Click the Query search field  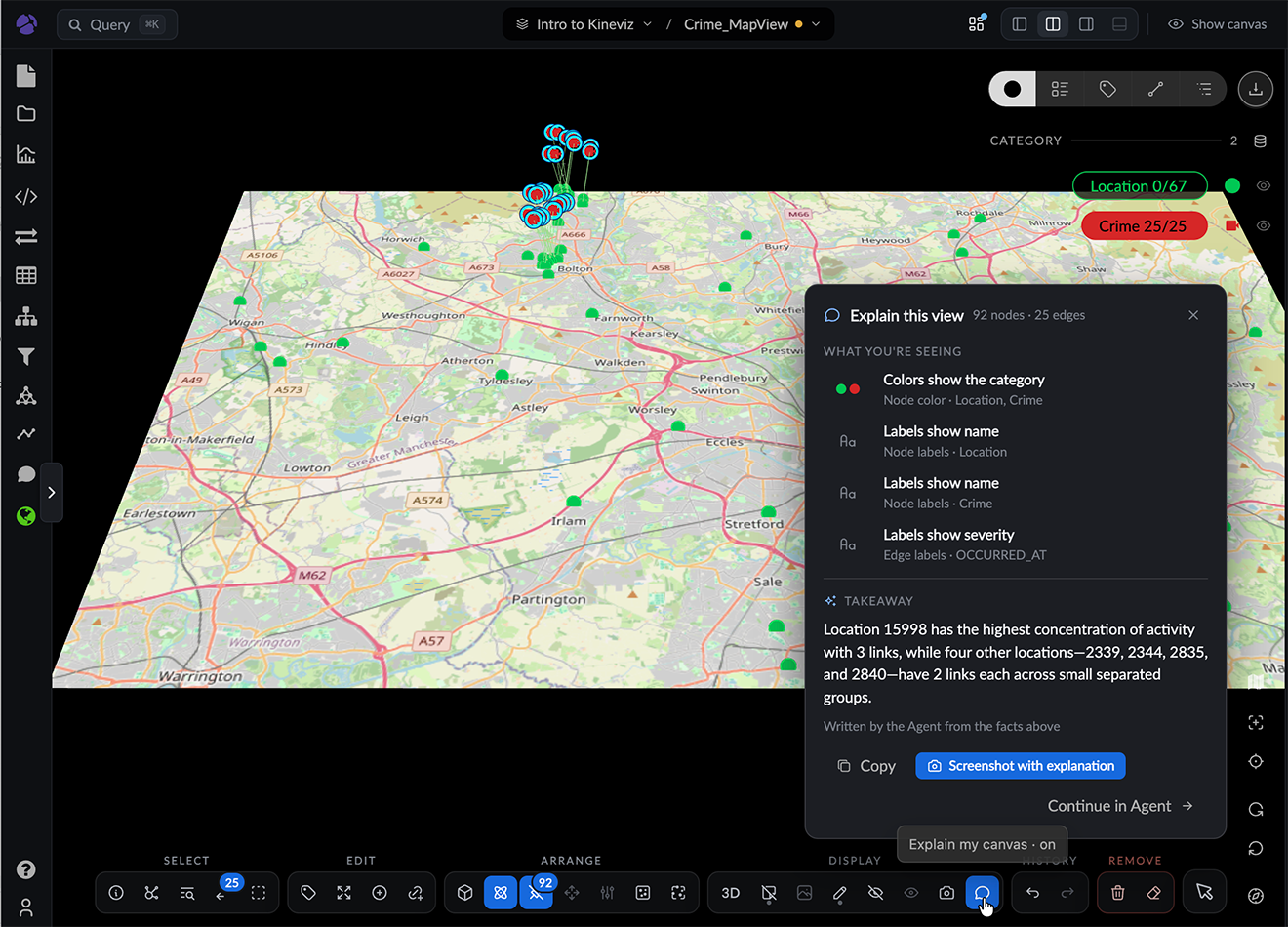[x=117, y=24]
